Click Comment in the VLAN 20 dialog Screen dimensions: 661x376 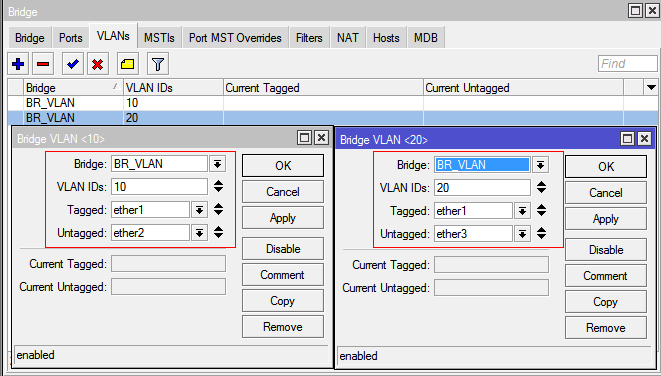[x=606, y=276]
